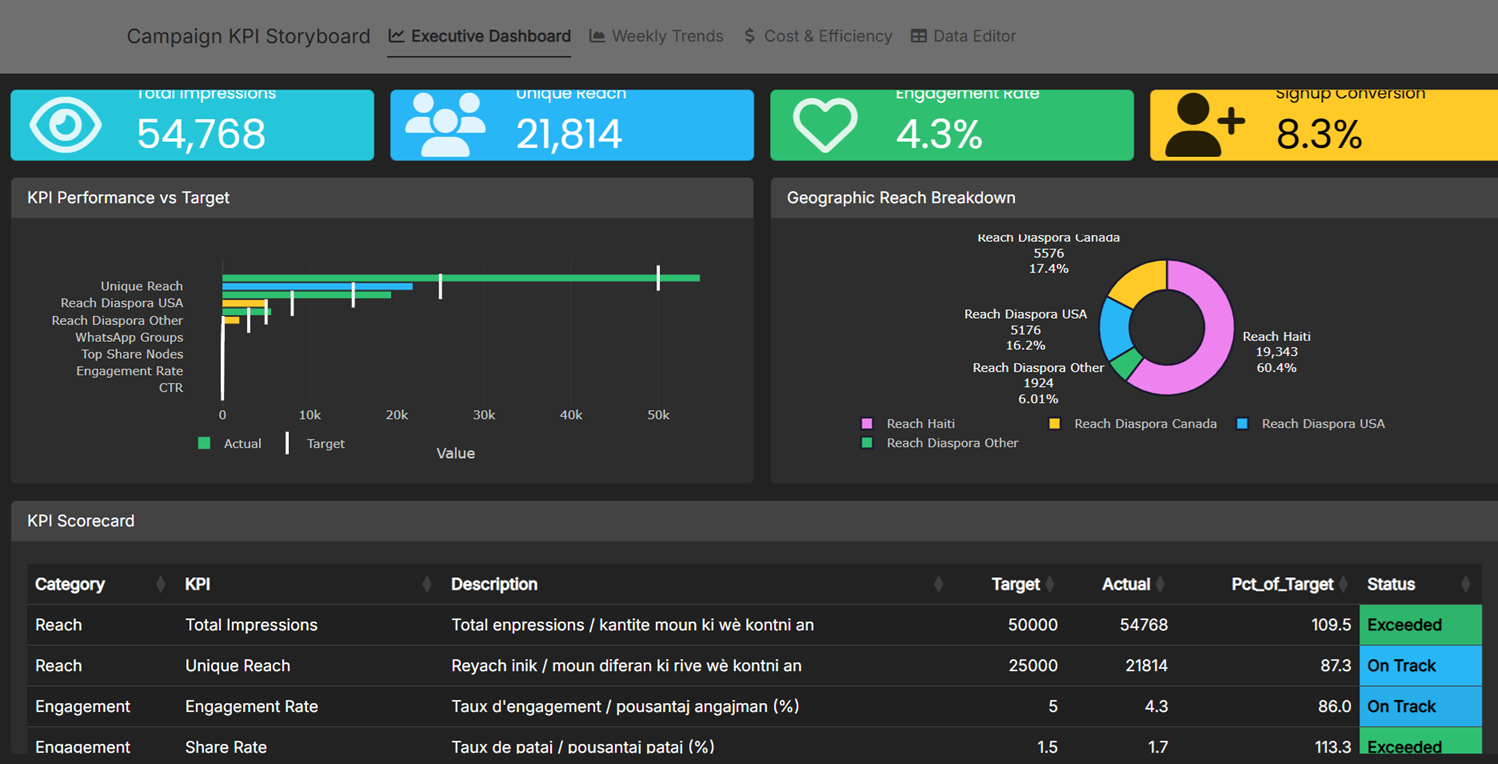
Task: Select the dollar icon beside Cost & Efficiency
Action: (748, 35)
